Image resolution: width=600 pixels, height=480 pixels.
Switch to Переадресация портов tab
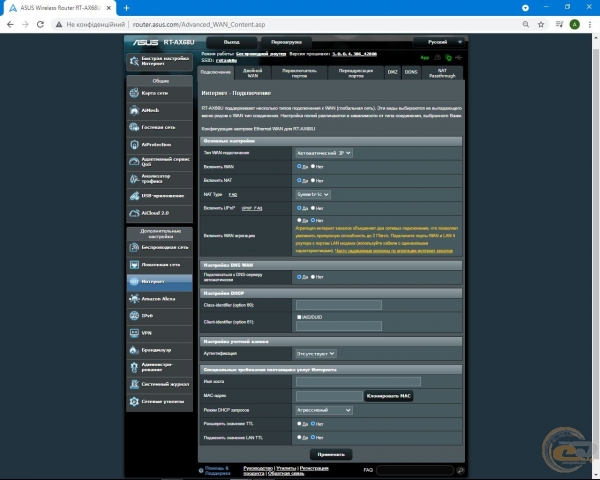click(x=356, y=73)
